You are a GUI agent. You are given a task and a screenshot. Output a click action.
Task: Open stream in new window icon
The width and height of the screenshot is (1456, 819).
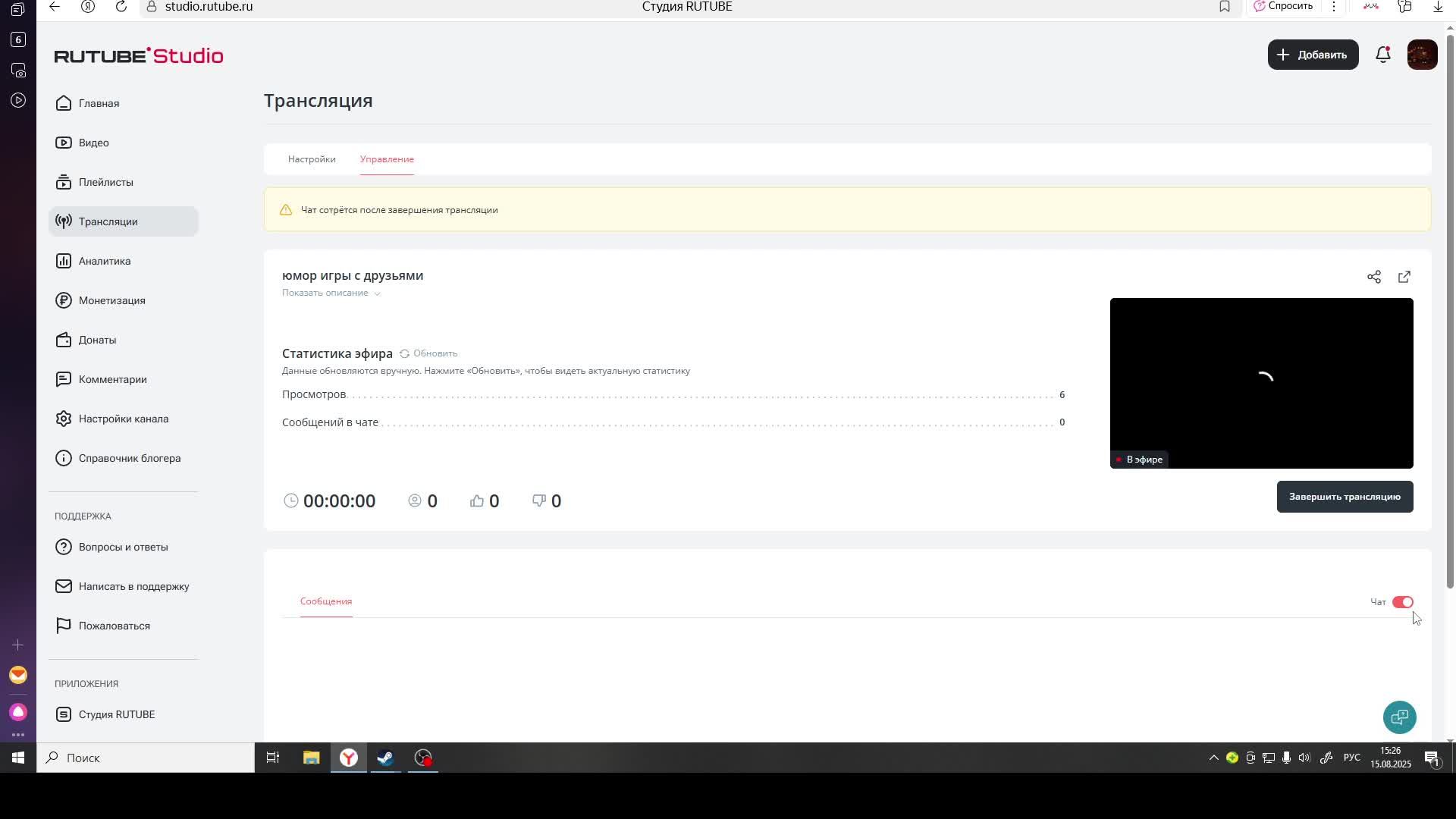click(x=1404, y=277)
